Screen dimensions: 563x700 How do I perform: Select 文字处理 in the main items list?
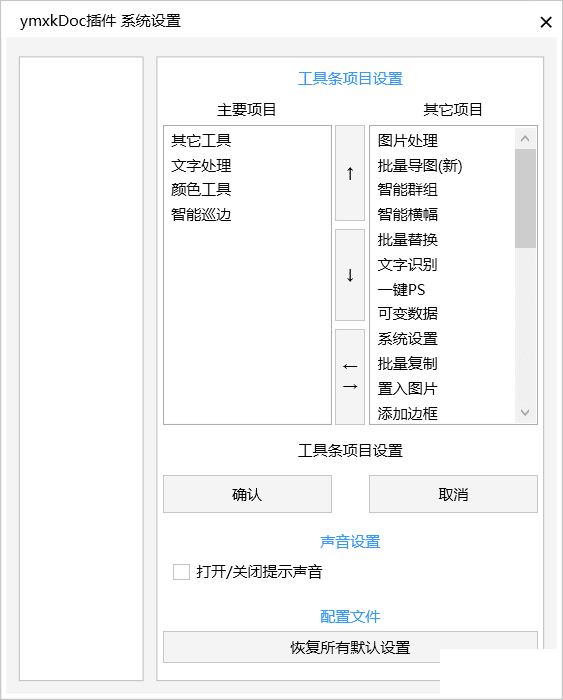(x=201, y=166)
